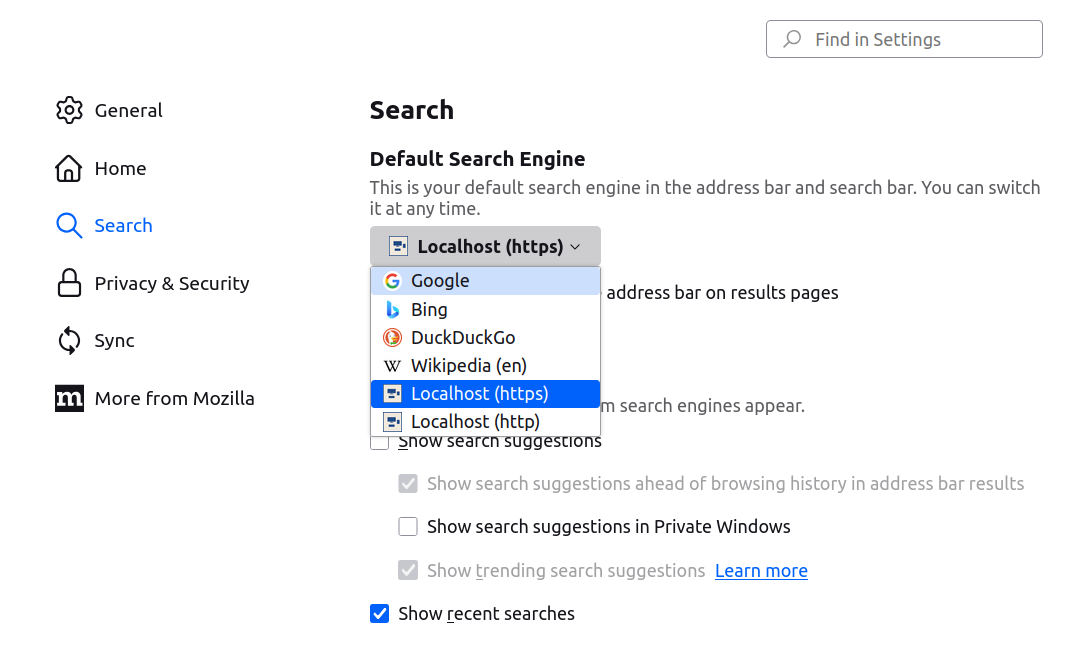Click the Mozilla logo icon in sidebar
Viewport: 1067px width, 659px height.
point(69,398)
